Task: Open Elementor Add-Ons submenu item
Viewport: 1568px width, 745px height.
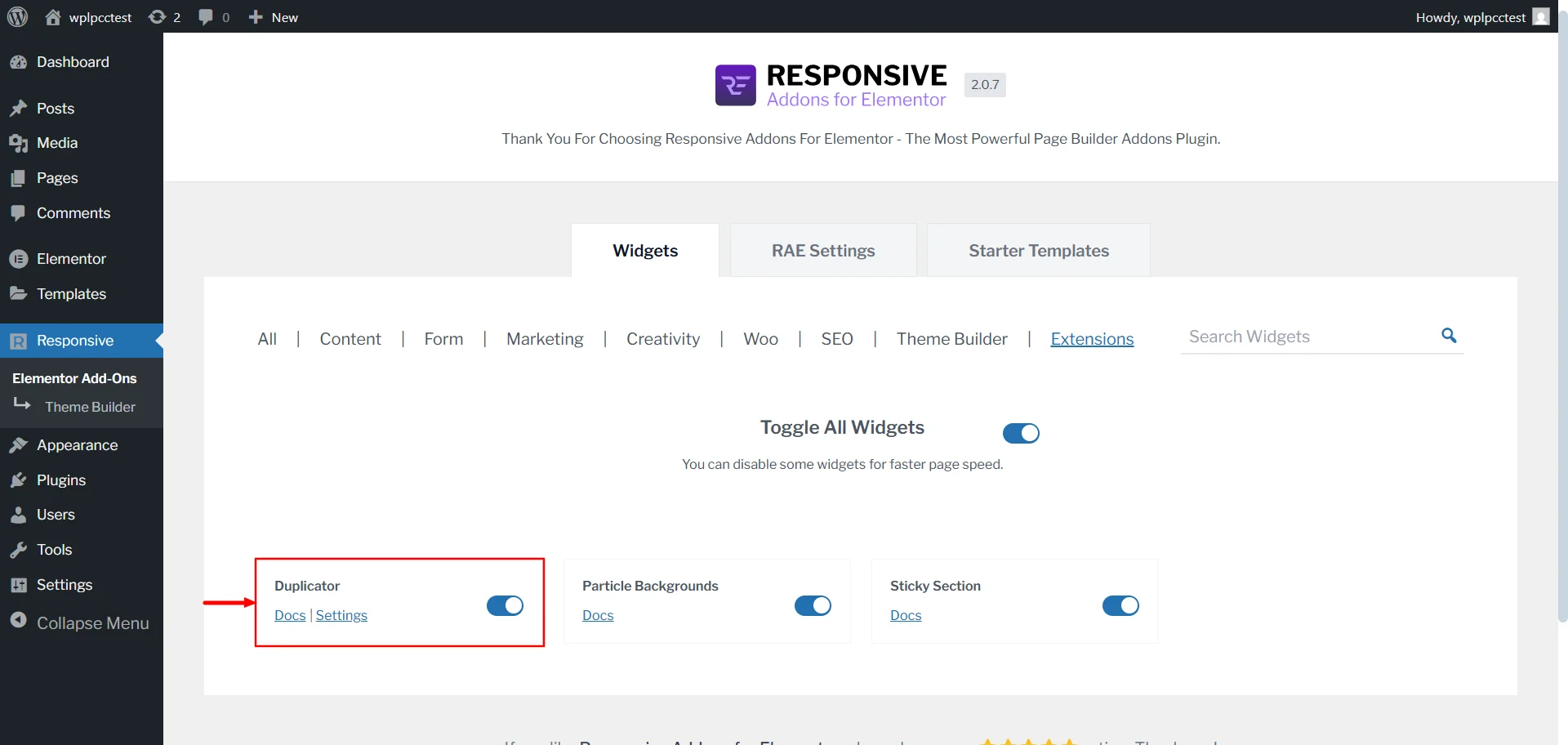Action: tap(74, 378)
